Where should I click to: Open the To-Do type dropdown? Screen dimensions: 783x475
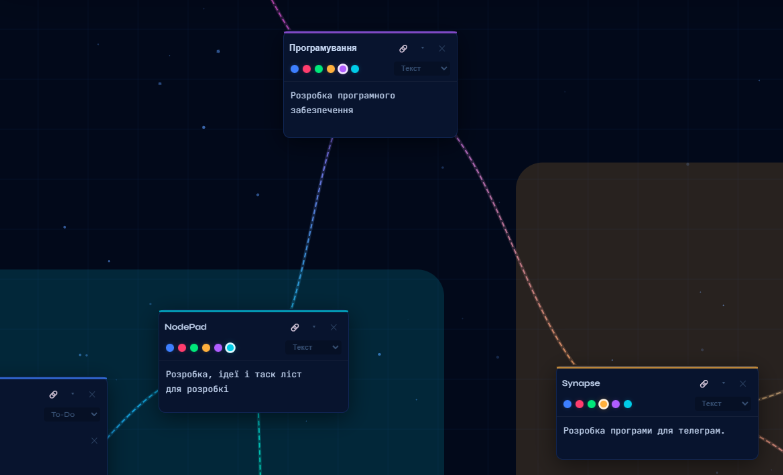pyautogui.click(x=72, y=415)
